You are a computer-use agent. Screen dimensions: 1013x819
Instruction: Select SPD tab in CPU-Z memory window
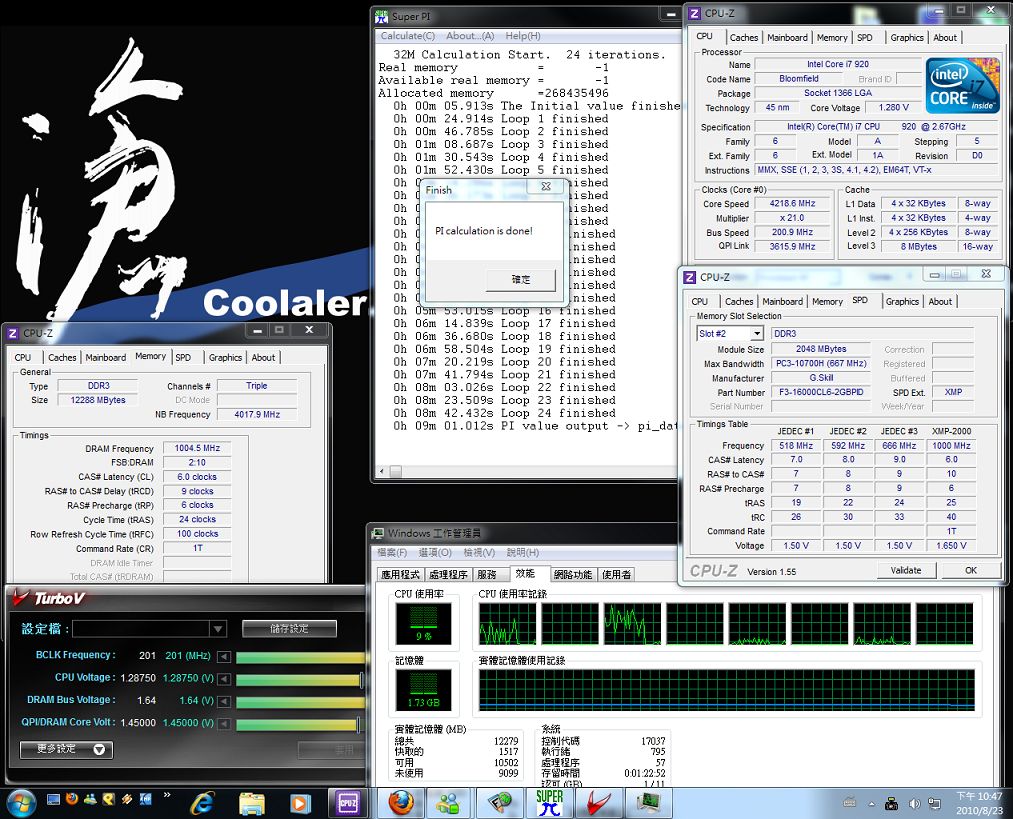click(183, 357)
